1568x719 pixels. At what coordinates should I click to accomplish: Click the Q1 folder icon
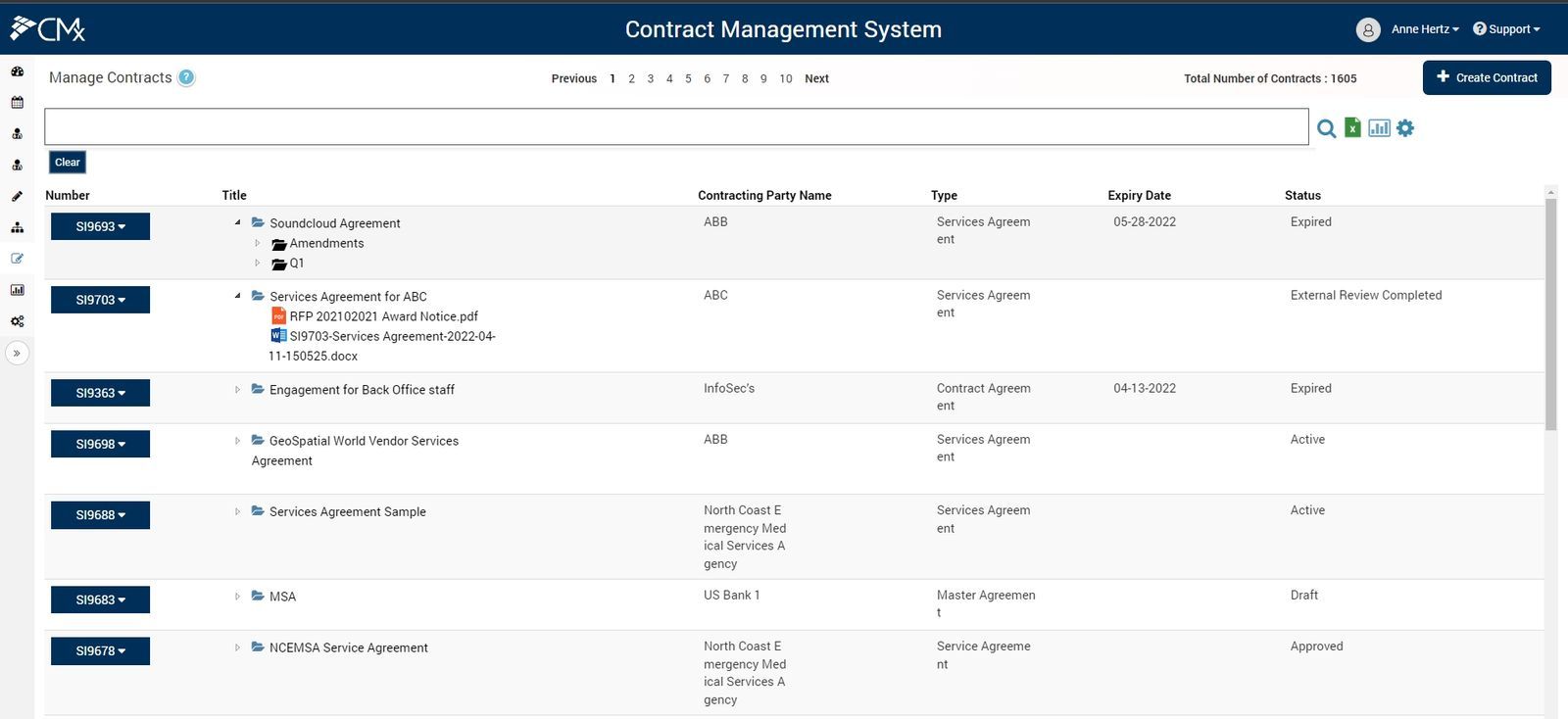pos(278,264)
